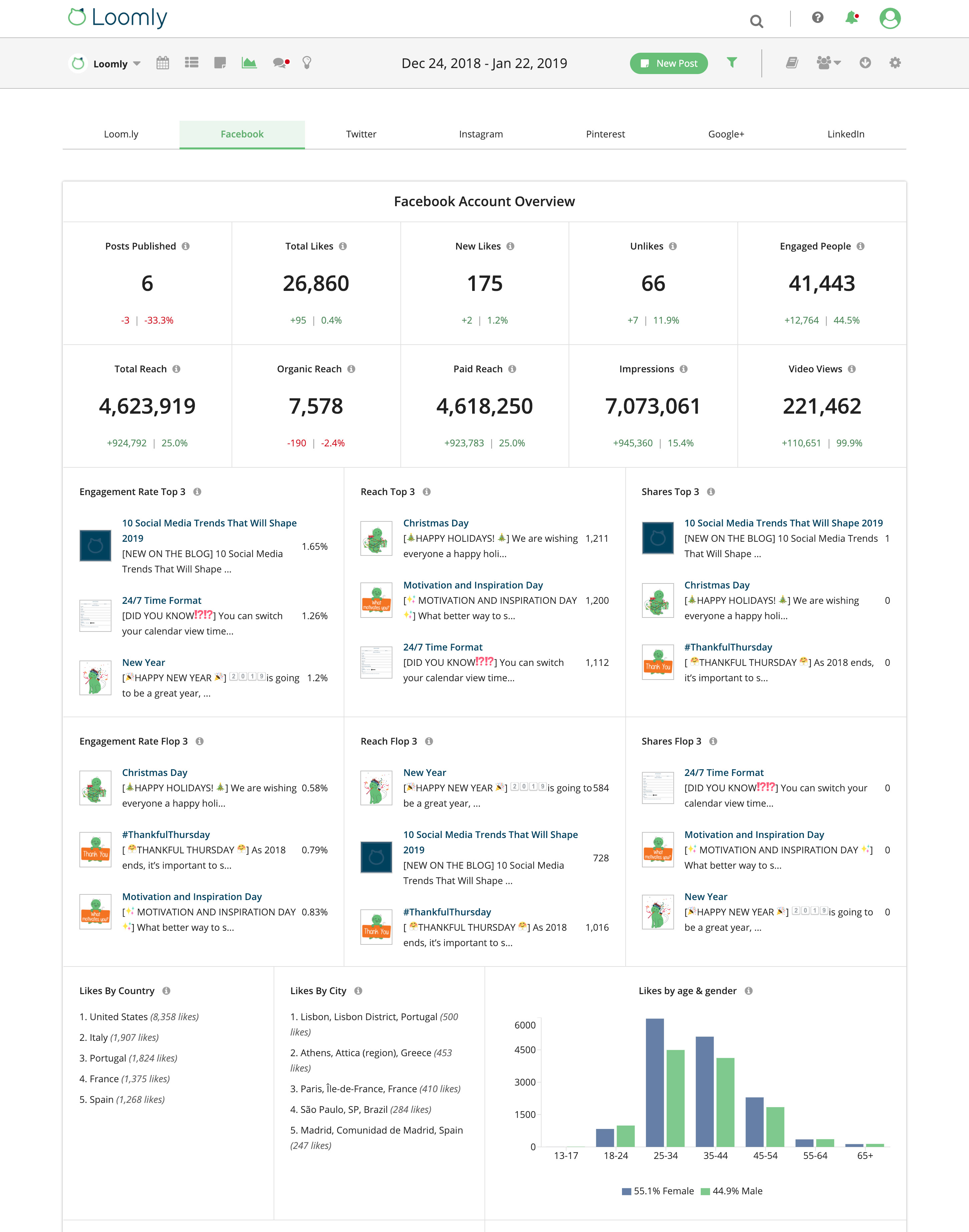Click the Engagement Rate Top 3 info icon

click(x=198, y=492)
